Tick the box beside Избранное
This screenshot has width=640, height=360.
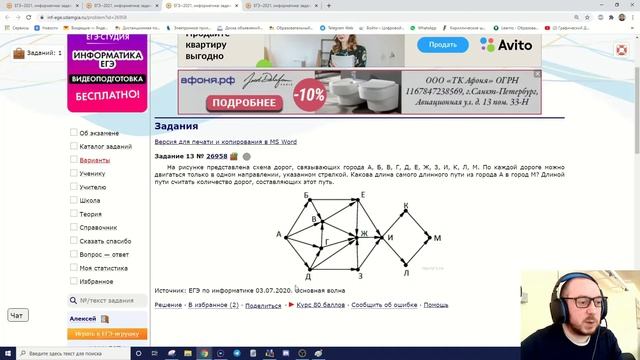pos(73,281)
